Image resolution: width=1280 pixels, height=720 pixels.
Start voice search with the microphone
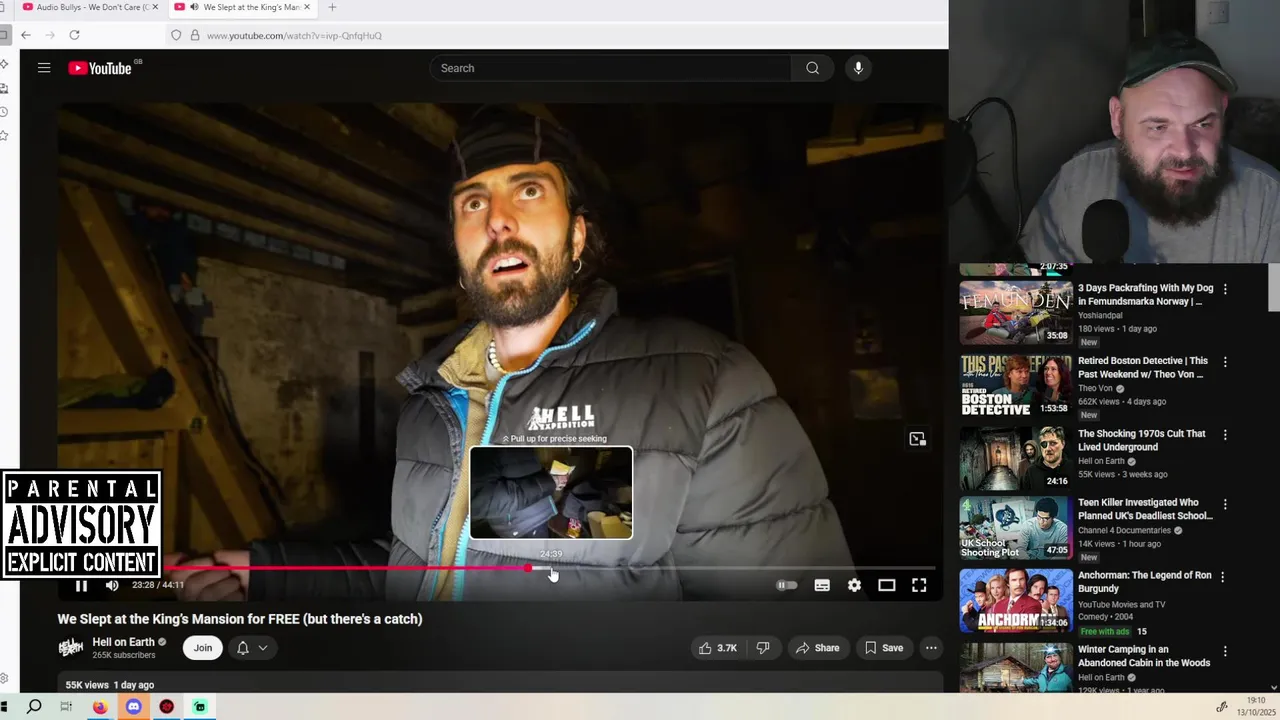click(858, 68)
